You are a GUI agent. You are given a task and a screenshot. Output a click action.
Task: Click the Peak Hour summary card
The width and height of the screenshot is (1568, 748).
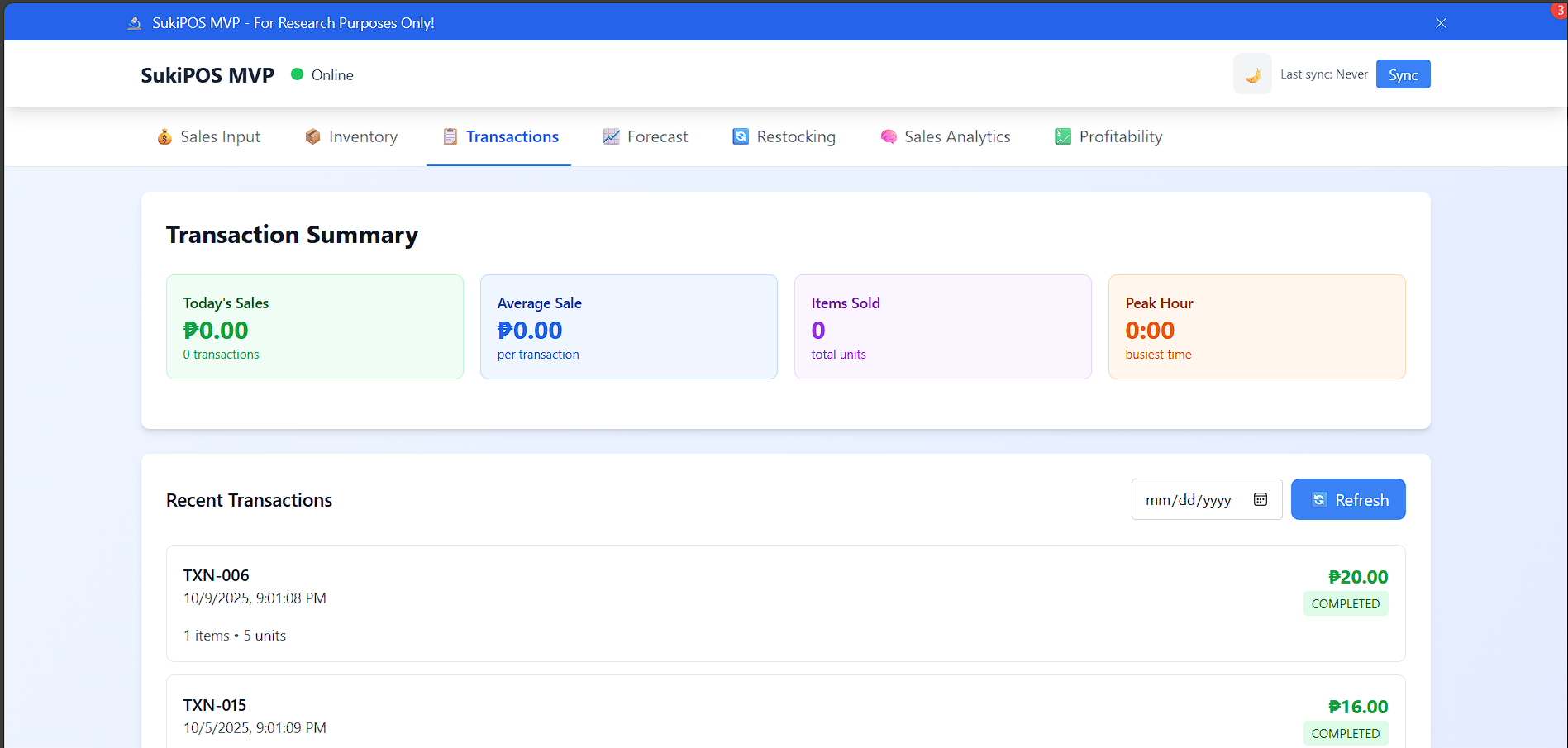[1256, 327]
